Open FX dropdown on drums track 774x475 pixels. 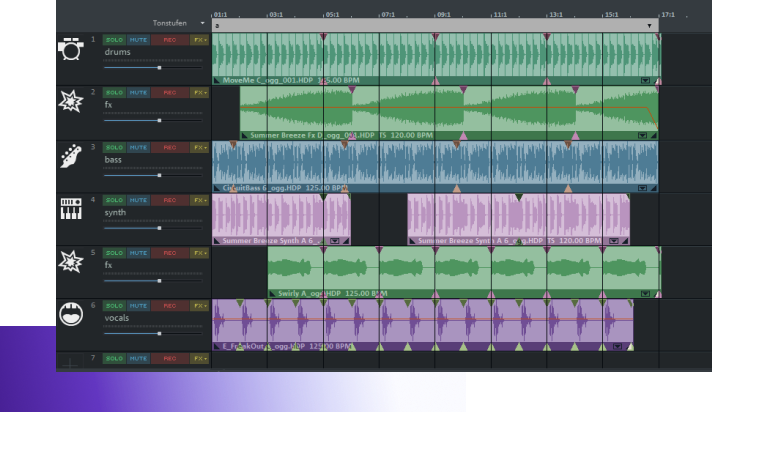click(199, 40)
